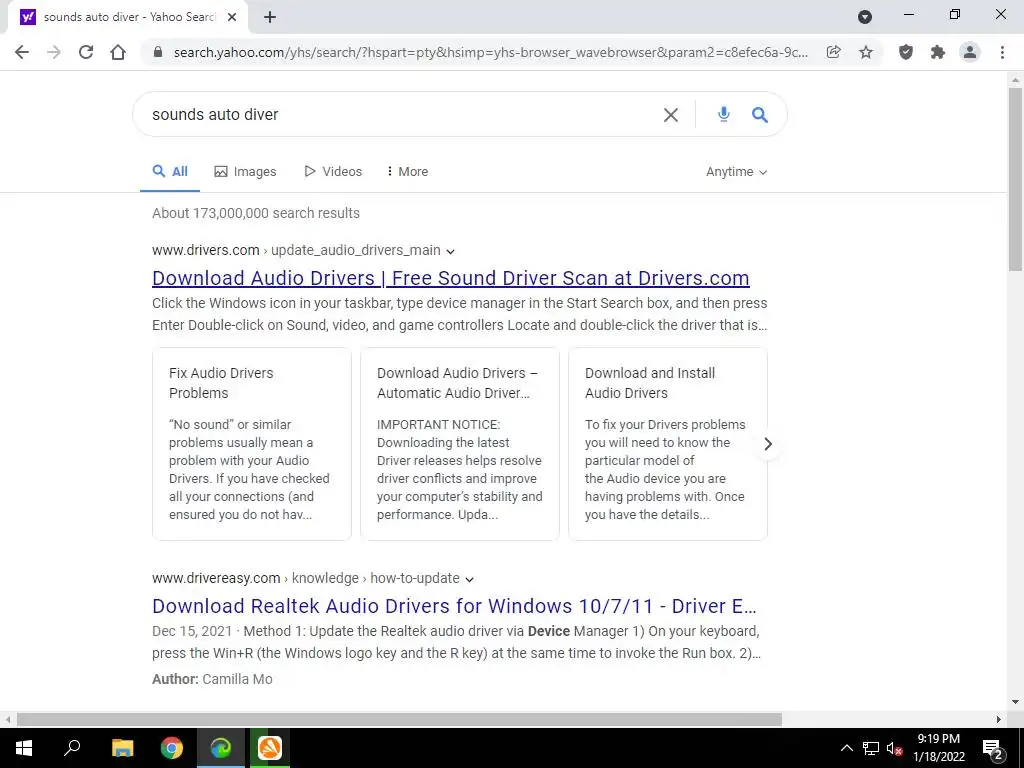The height and width of the screenshot is (768, 1024).
Task: Click the 'Author: Camilla Mo' text
Action: (x=212, y=679)
